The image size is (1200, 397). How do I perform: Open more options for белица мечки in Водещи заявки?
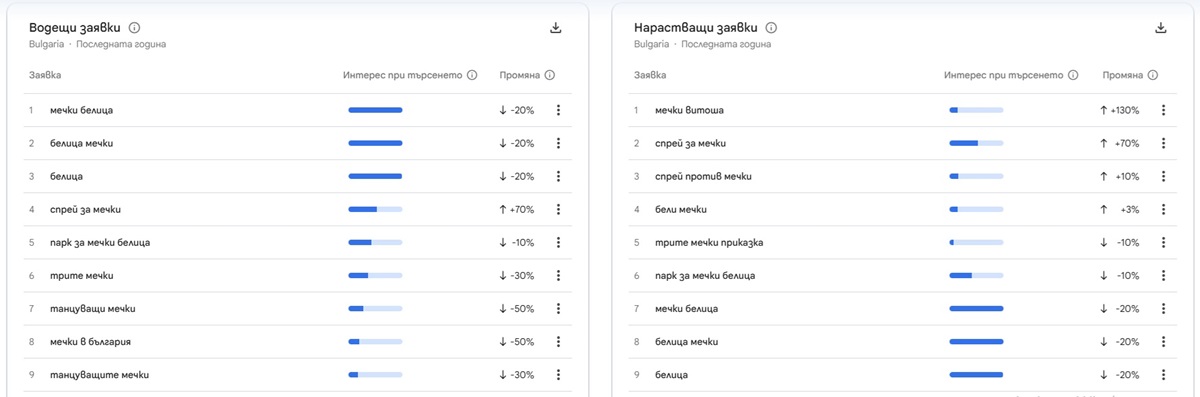coord(558,143)
